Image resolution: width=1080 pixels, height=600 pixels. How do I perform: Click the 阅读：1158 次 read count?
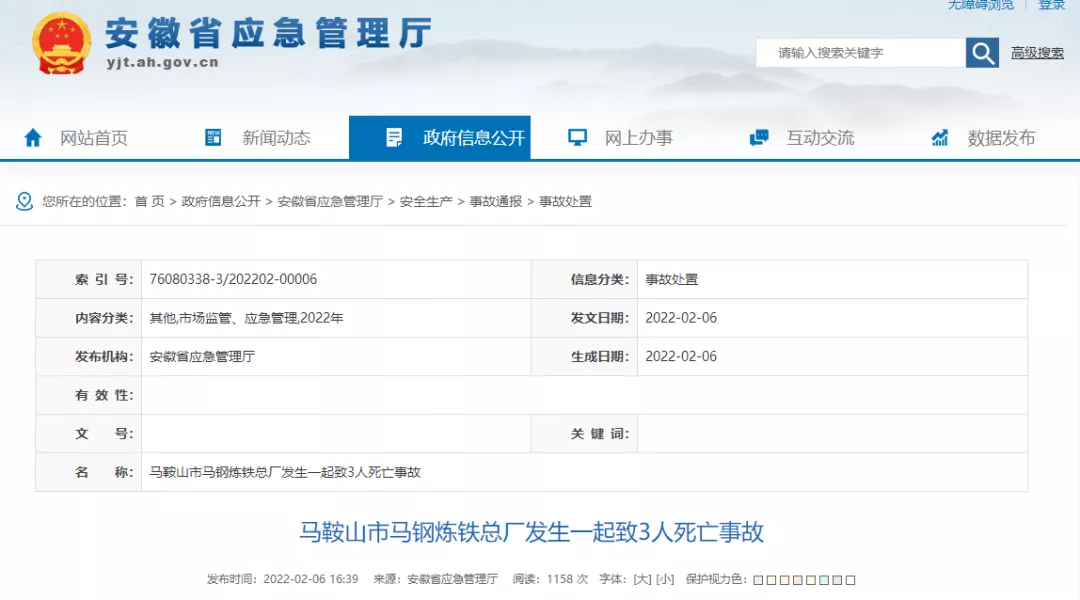coord(550,579)
